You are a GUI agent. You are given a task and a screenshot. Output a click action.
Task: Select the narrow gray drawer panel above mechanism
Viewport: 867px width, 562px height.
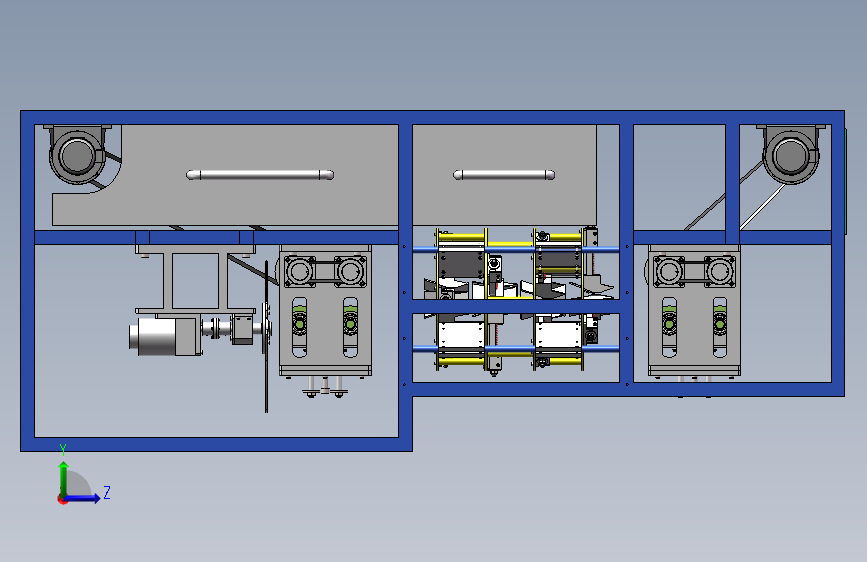click(x=504, y=175)
